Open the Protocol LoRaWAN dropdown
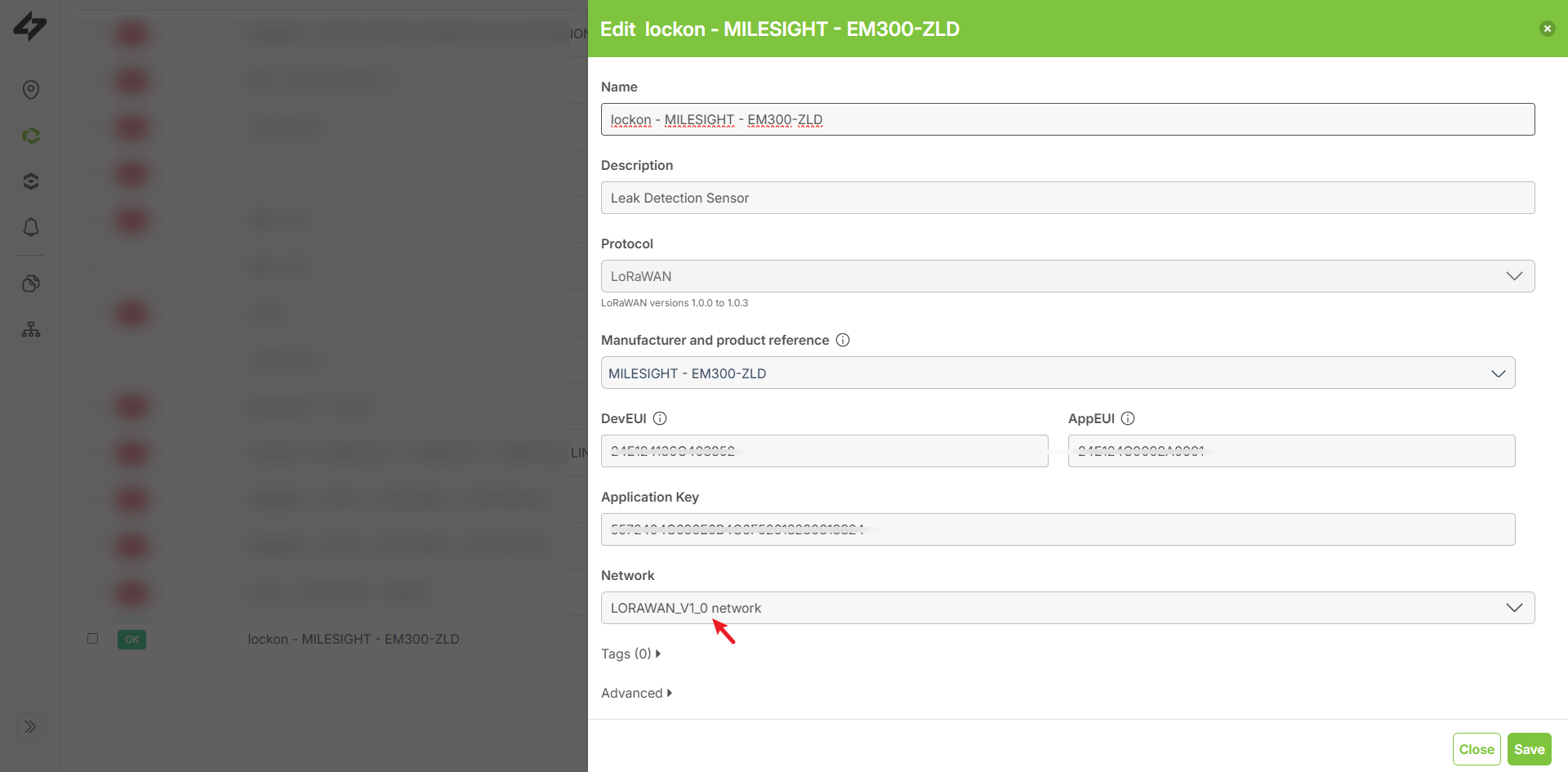The height and width of the screenshot is (772, 1568). click(x=1067, y=276)
